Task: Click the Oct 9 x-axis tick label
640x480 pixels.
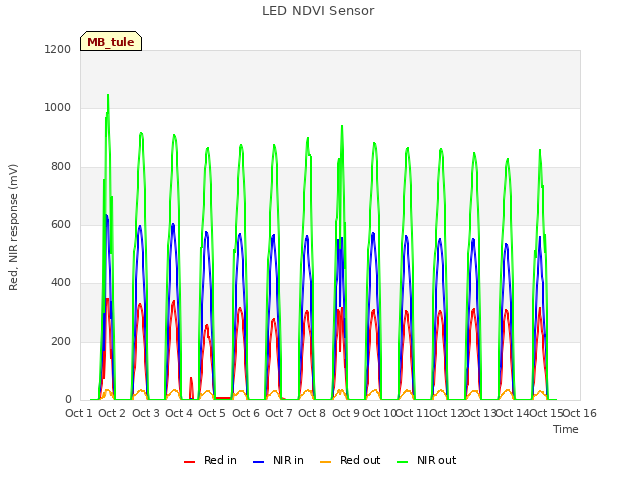Action: point(346,413)
